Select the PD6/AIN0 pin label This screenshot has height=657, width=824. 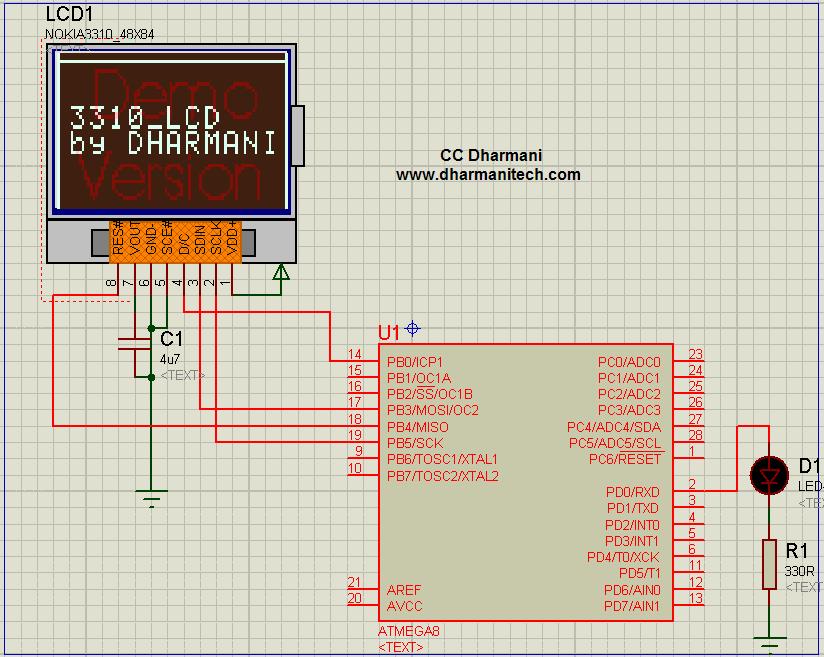[x=632, y=590]
